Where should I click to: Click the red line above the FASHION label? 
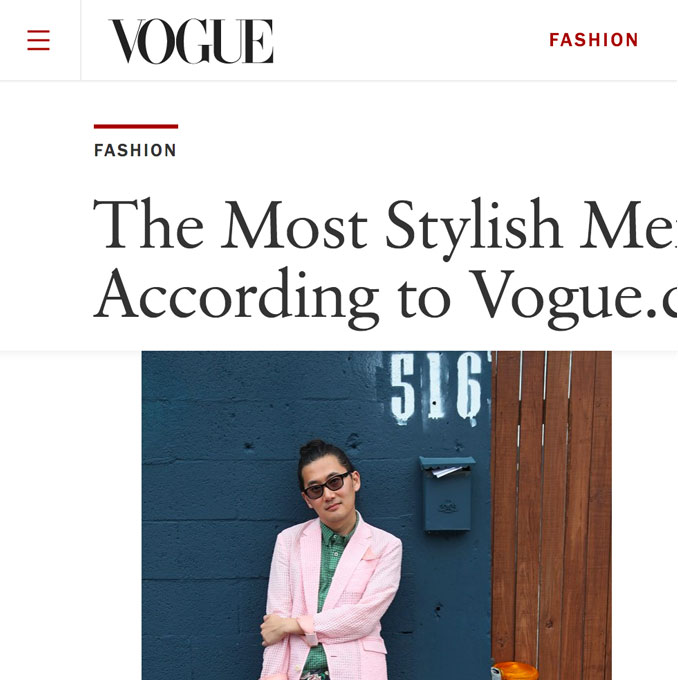[x=135, y=126]
